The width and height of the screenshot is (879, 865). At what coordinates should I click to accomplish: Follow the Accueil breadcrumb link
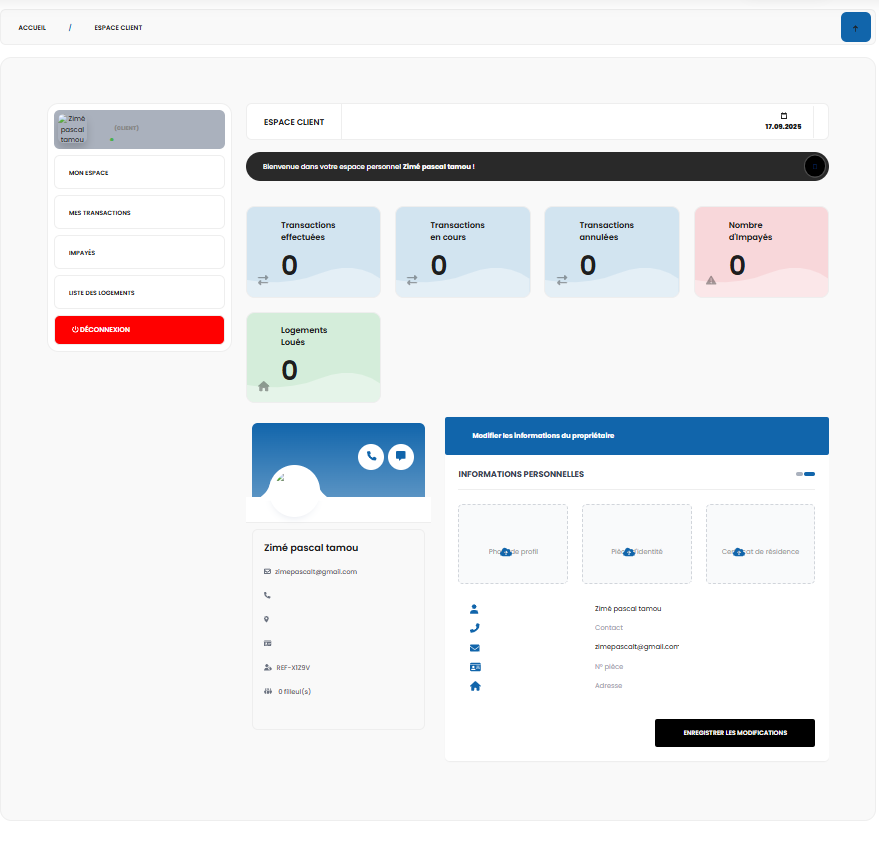32,28
